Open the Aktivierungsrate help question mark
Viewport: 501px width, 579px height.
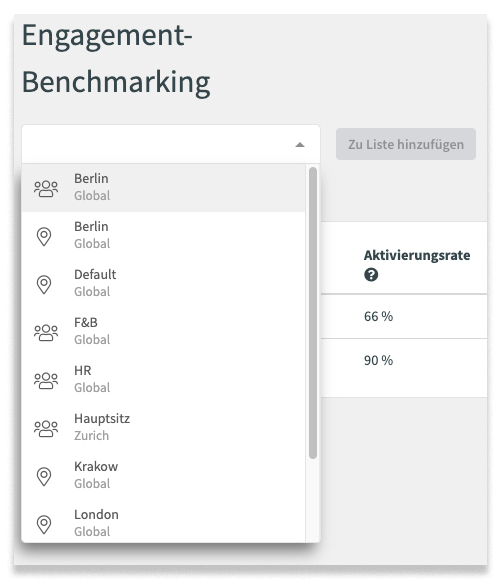pyautogui.click(x=371, y=275)
